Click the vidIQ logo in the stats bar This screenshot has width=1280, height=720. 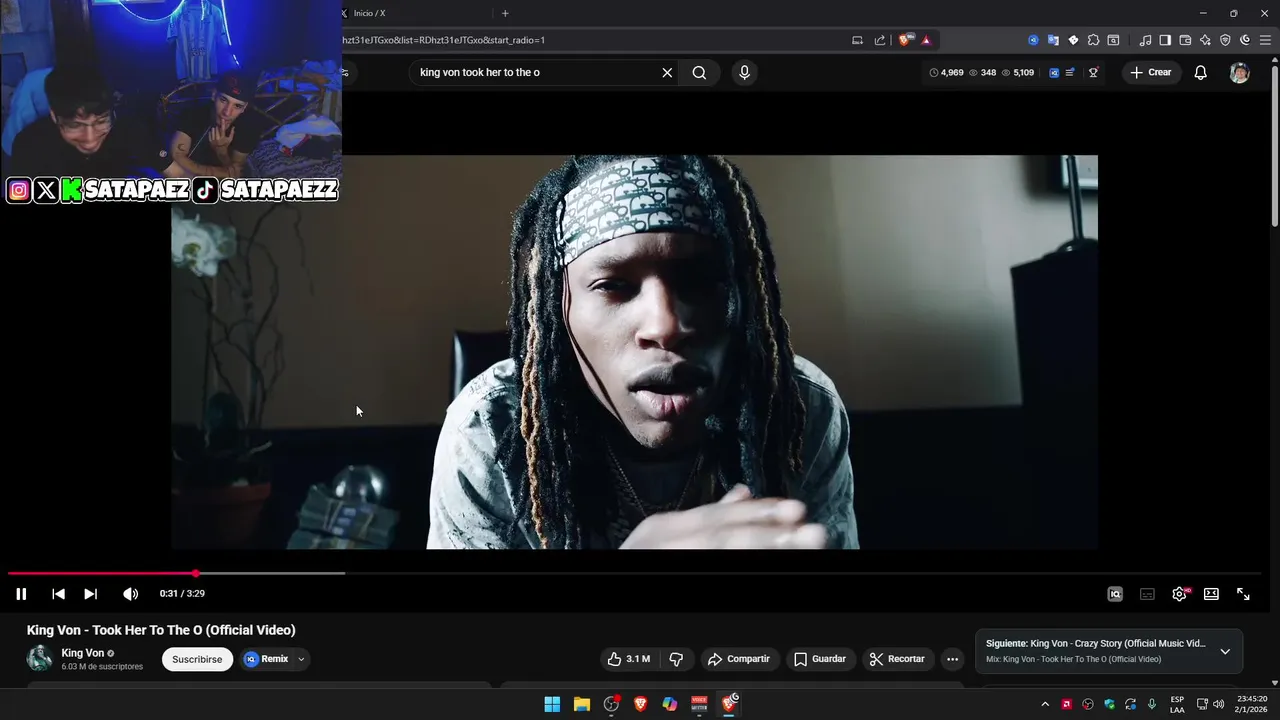1054,72
